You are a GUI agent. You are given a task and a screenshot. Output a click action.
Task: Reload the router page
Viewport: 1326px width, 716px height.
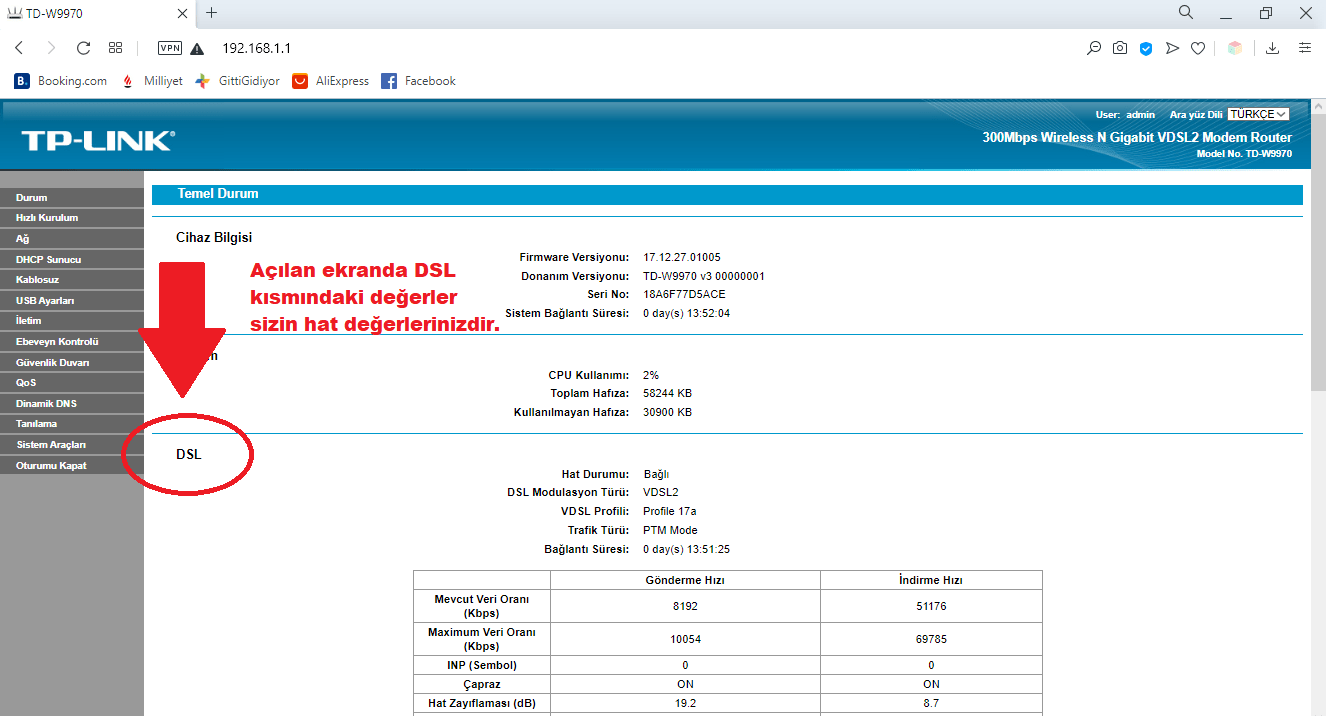[x=83, y=48]
